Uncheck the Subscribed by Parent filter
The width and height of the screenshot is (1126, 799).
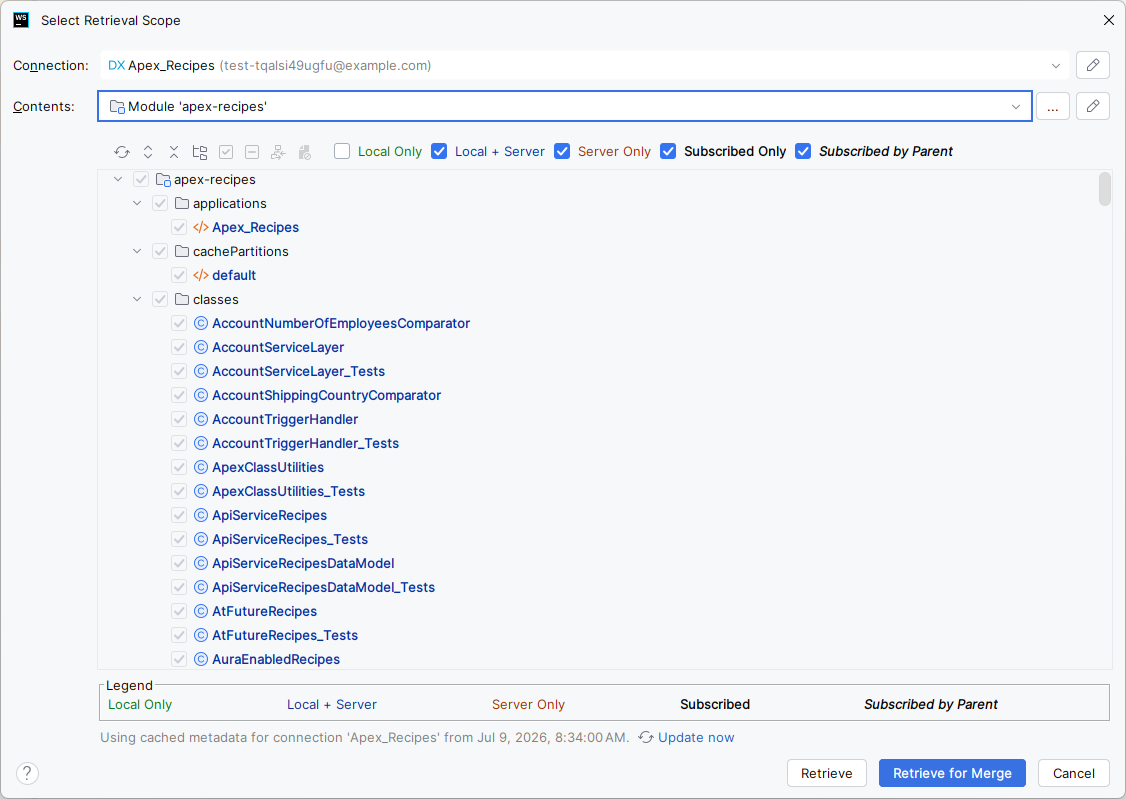pyautogui.click(x=804, y=151)
